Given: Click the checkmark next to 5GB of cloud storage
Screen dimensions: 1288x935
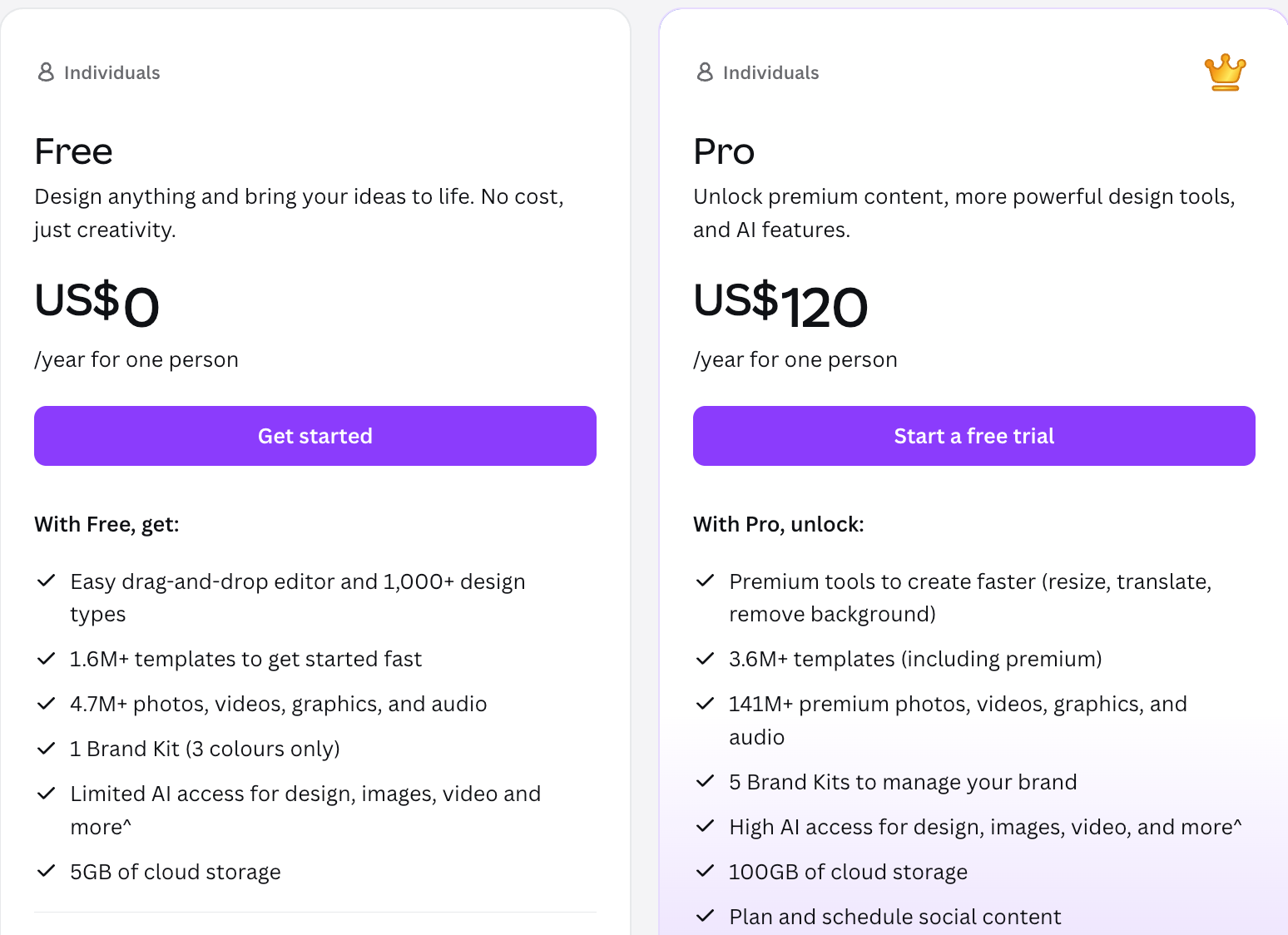Looking at the screenshot, I should 46,871.
